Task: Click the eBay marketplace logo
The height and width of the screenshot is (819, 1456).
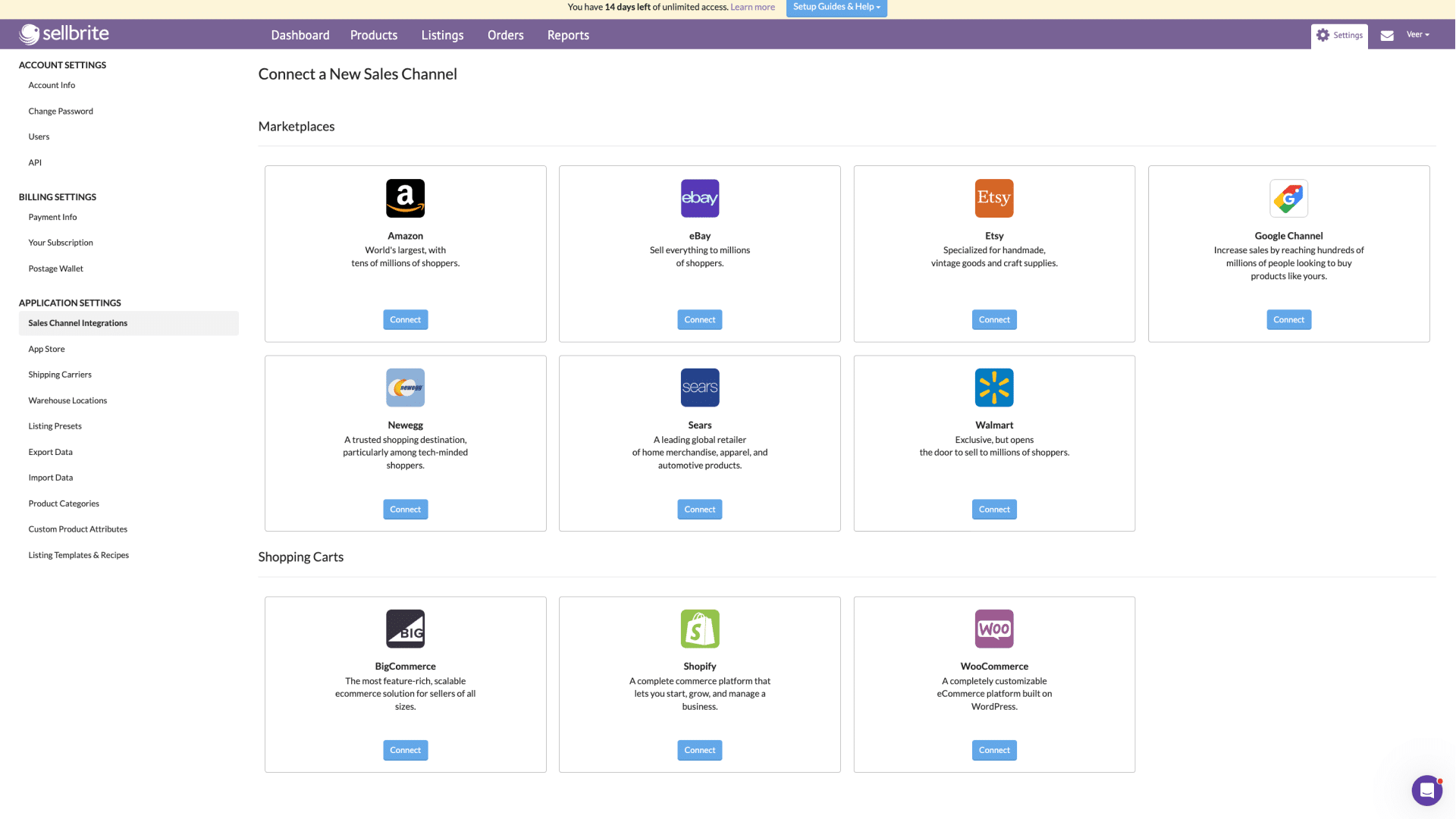Action: click(x=699, y=198)
